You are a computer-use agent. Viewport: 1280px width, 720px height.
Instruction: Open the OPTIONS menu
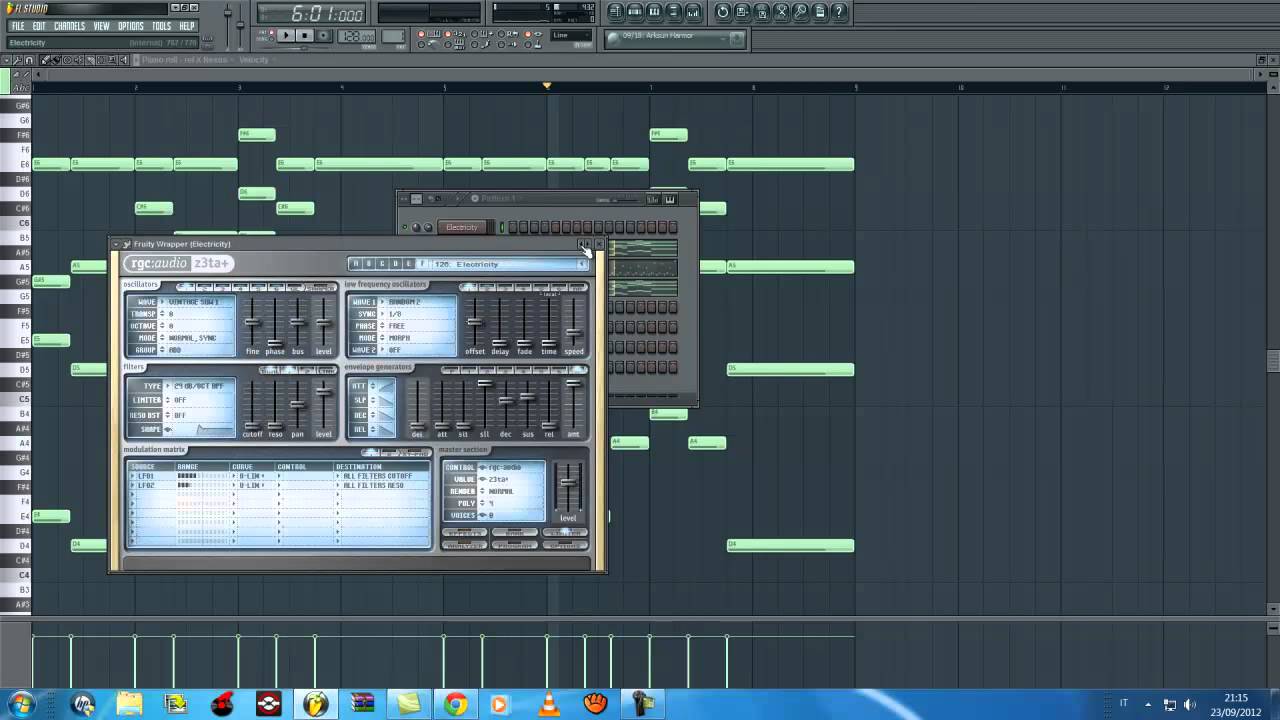(131, 26)
